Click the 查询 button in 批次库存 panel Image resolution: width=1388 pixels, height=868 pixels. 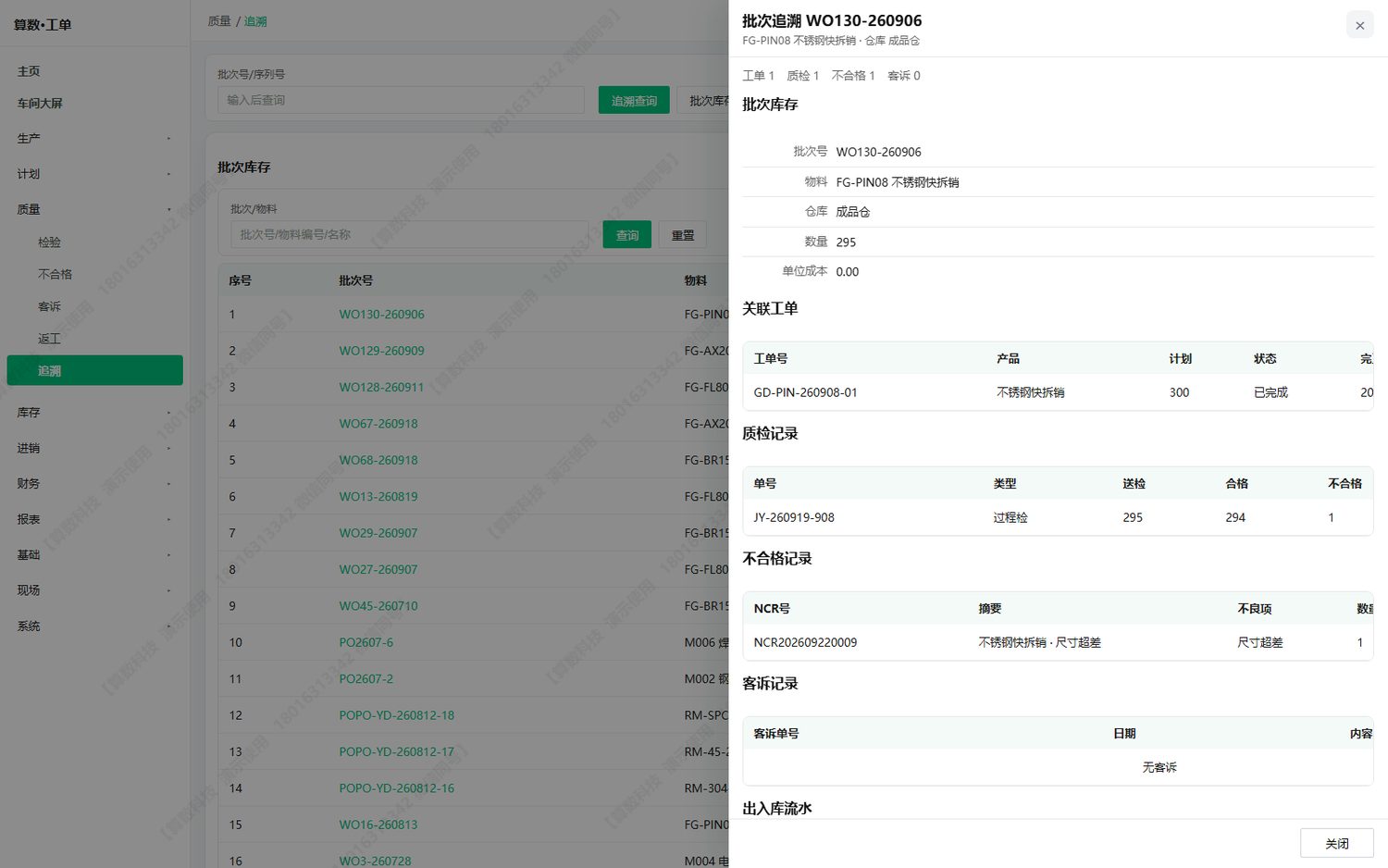click(x=627, y=235)
